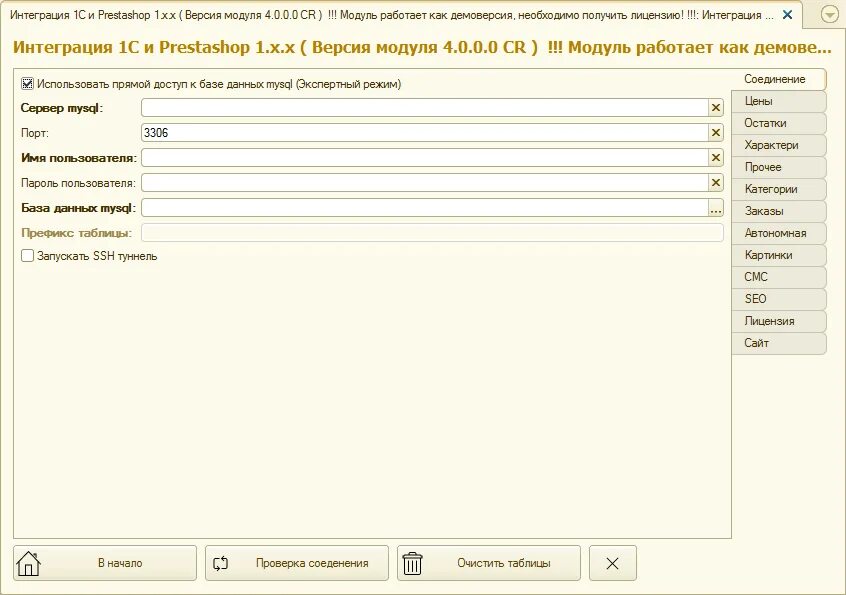The height and width of the screenshot is (595, 846).
Task: Clear the Порт field value
Action: pos(715,133)
